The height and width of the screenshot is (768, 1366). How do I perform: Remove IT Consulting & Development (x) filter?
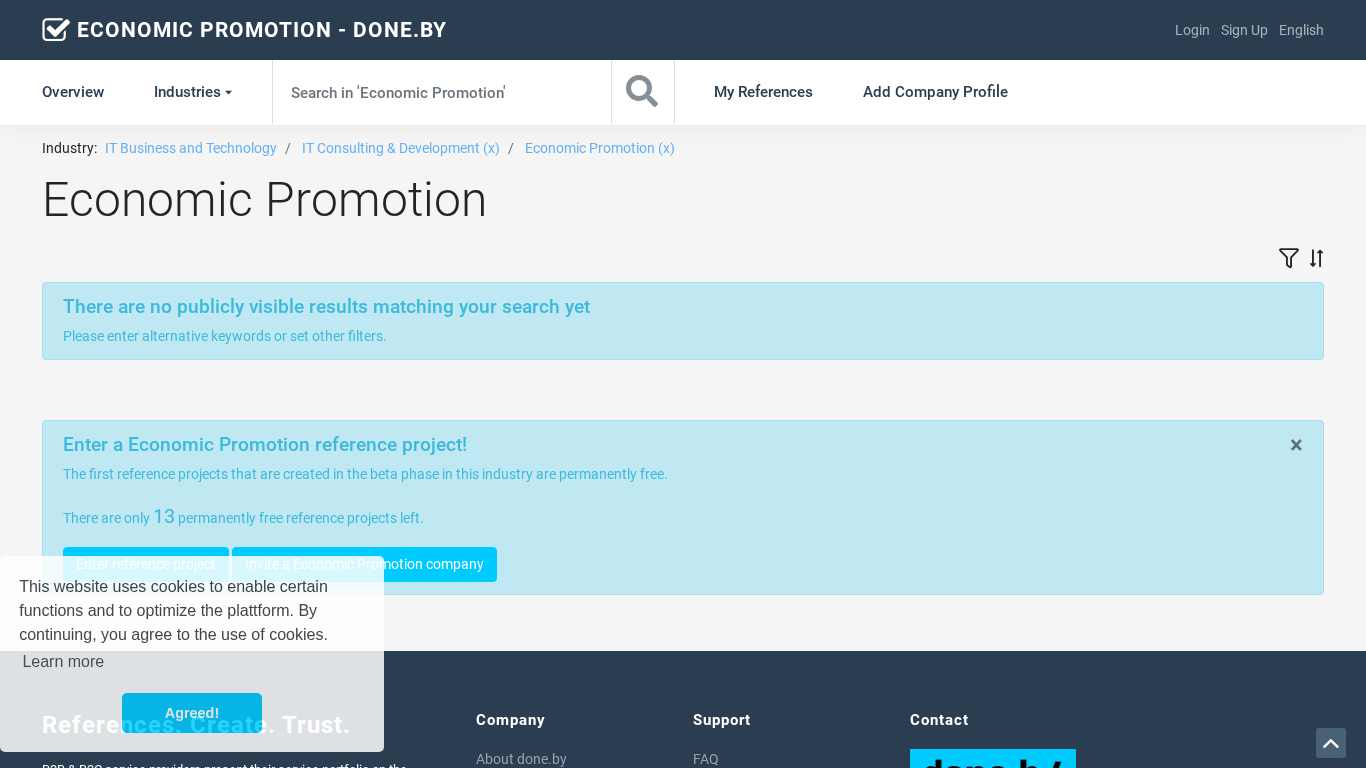(x=401, y=148)
